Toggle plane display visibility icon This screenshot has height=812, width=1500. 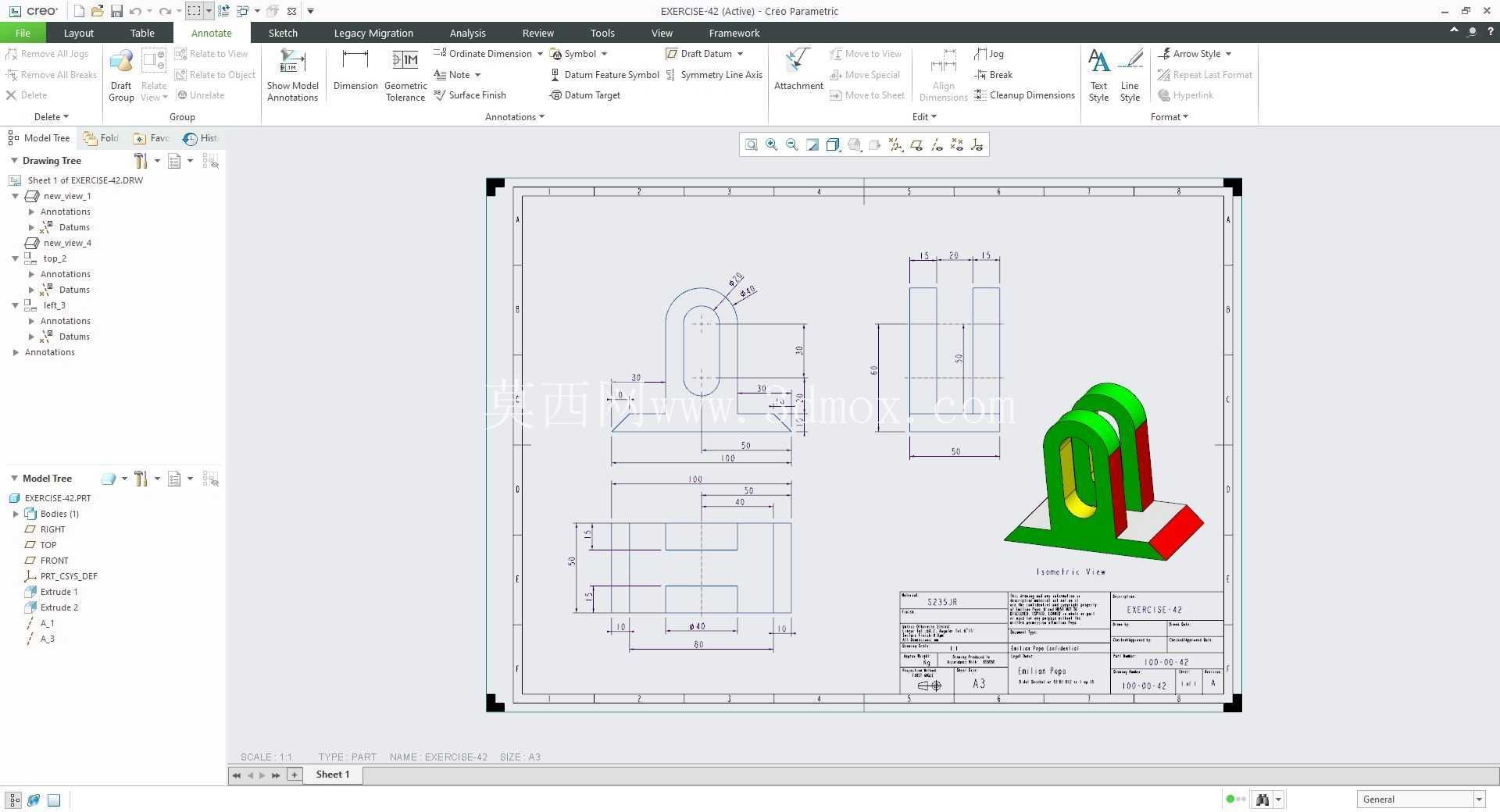tap(916, 144)
